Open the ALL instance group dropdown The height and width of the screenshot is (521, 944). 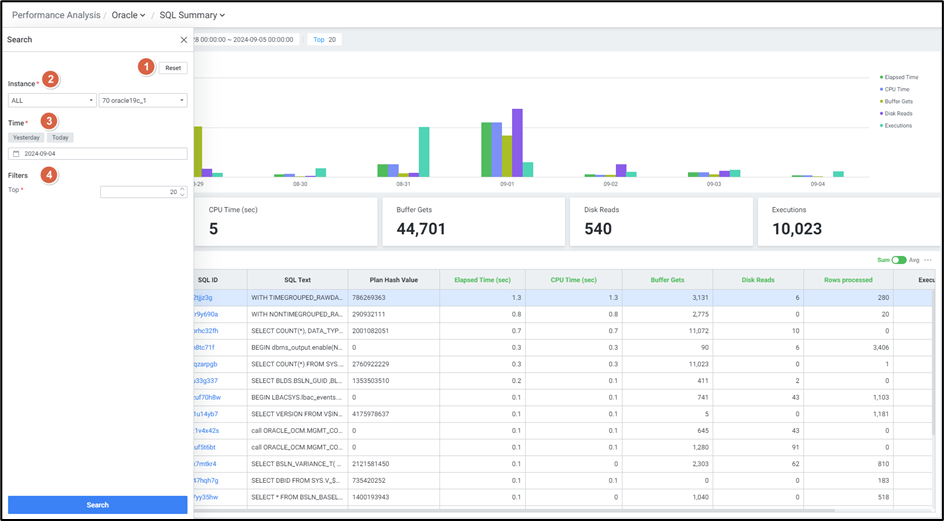[52, 100]
